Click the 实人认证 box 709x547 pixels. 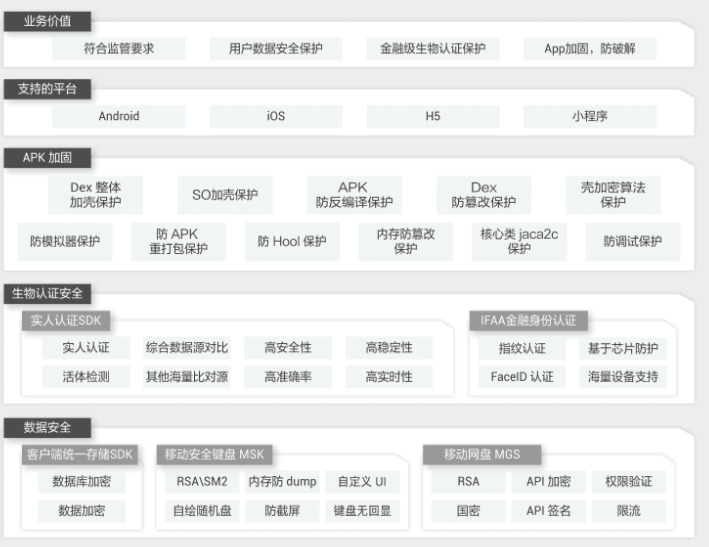tap(86, 348)
